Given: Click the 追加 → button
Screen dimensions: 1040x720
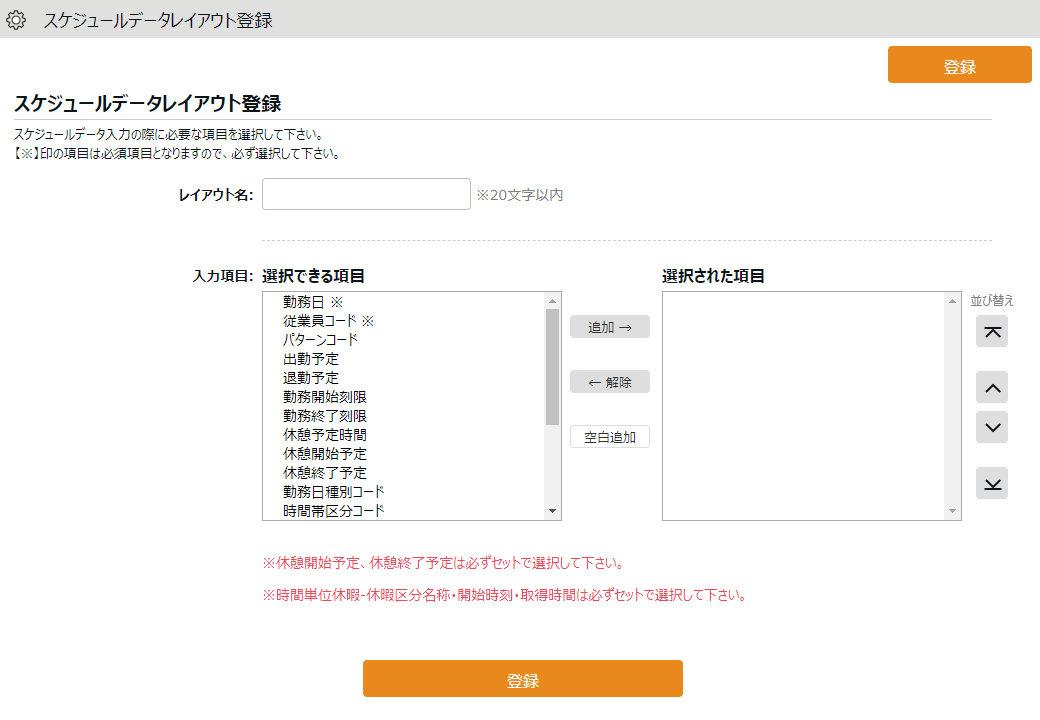Looking at the screenshot, I should point(610,327).
